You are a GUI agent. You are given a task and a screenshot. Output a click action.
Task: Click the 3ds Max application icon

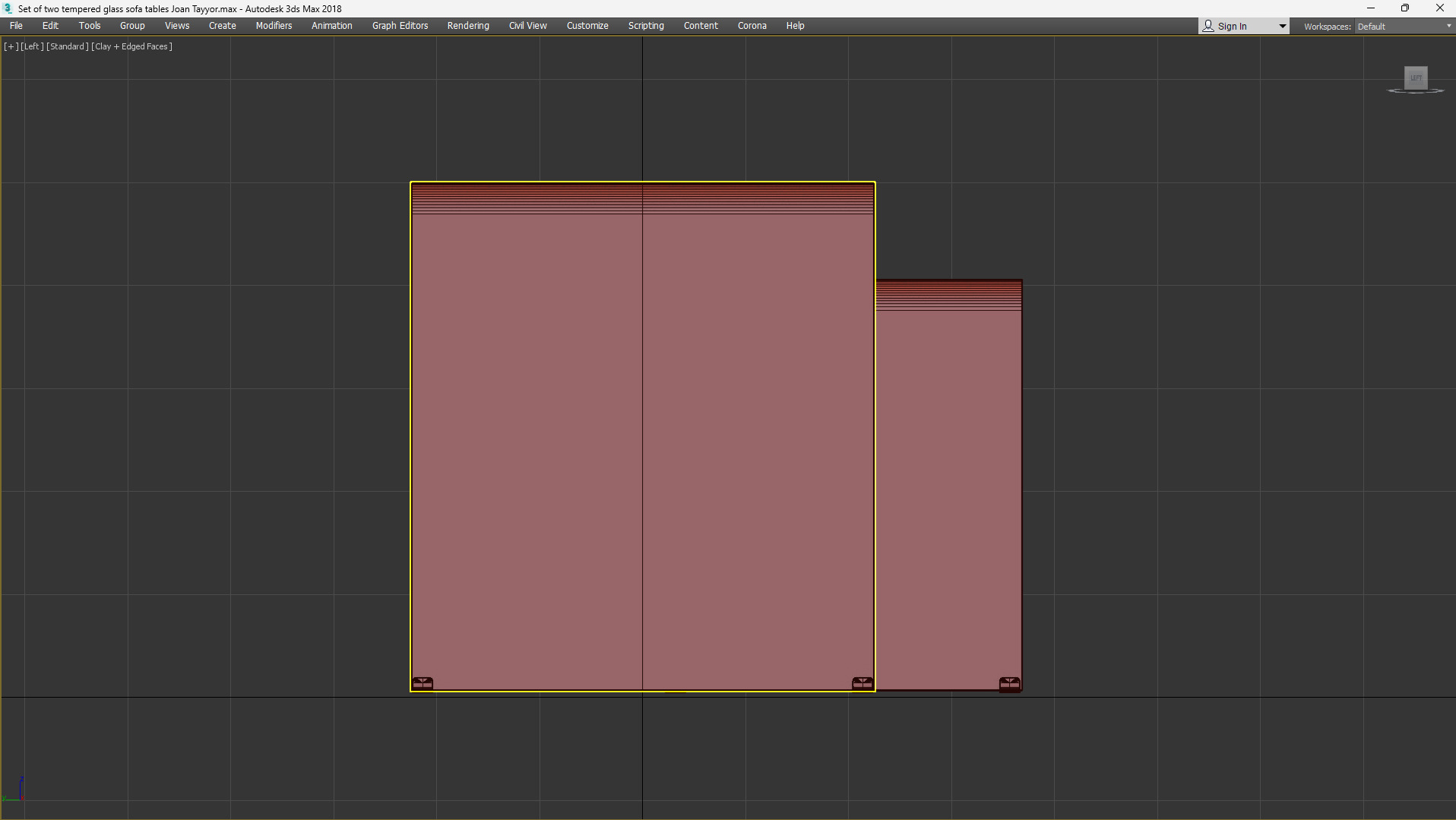point(8,8)
